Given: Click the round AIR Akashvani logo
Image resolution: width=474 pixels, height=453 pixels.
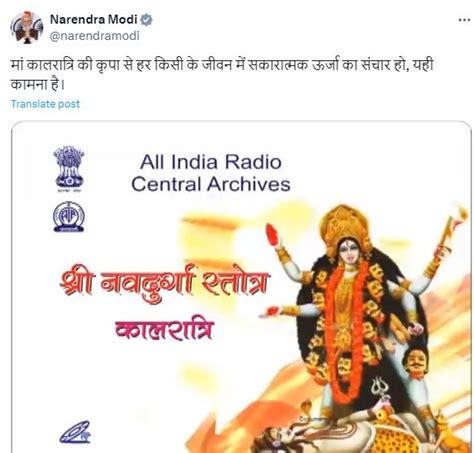Looking at the screenshot, I should click(x=69, y=217).
